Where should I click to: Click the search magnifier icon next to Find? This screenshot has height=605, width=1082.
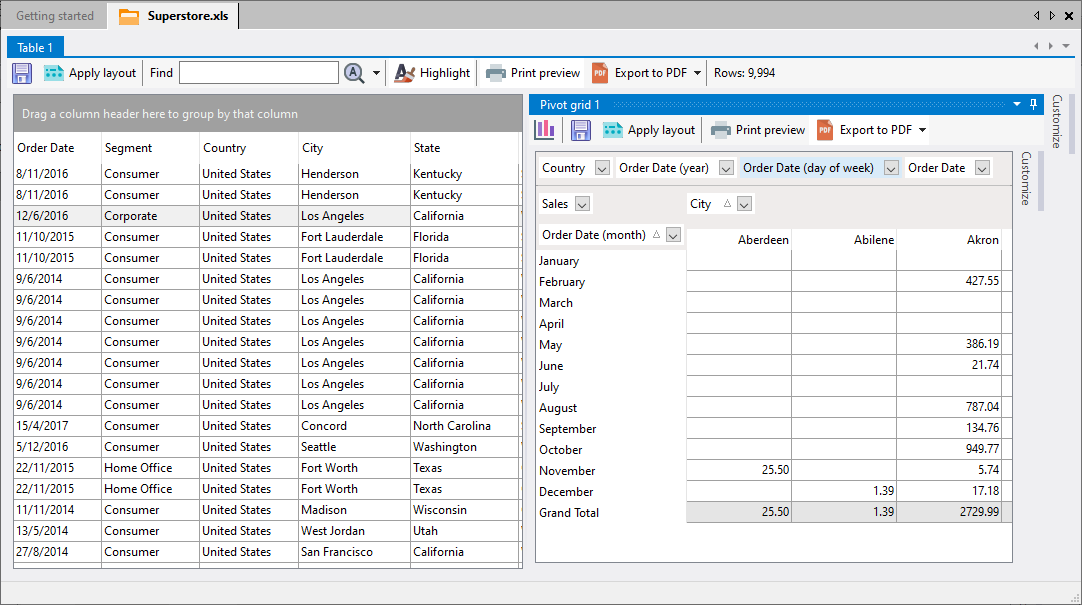point(354,73)
